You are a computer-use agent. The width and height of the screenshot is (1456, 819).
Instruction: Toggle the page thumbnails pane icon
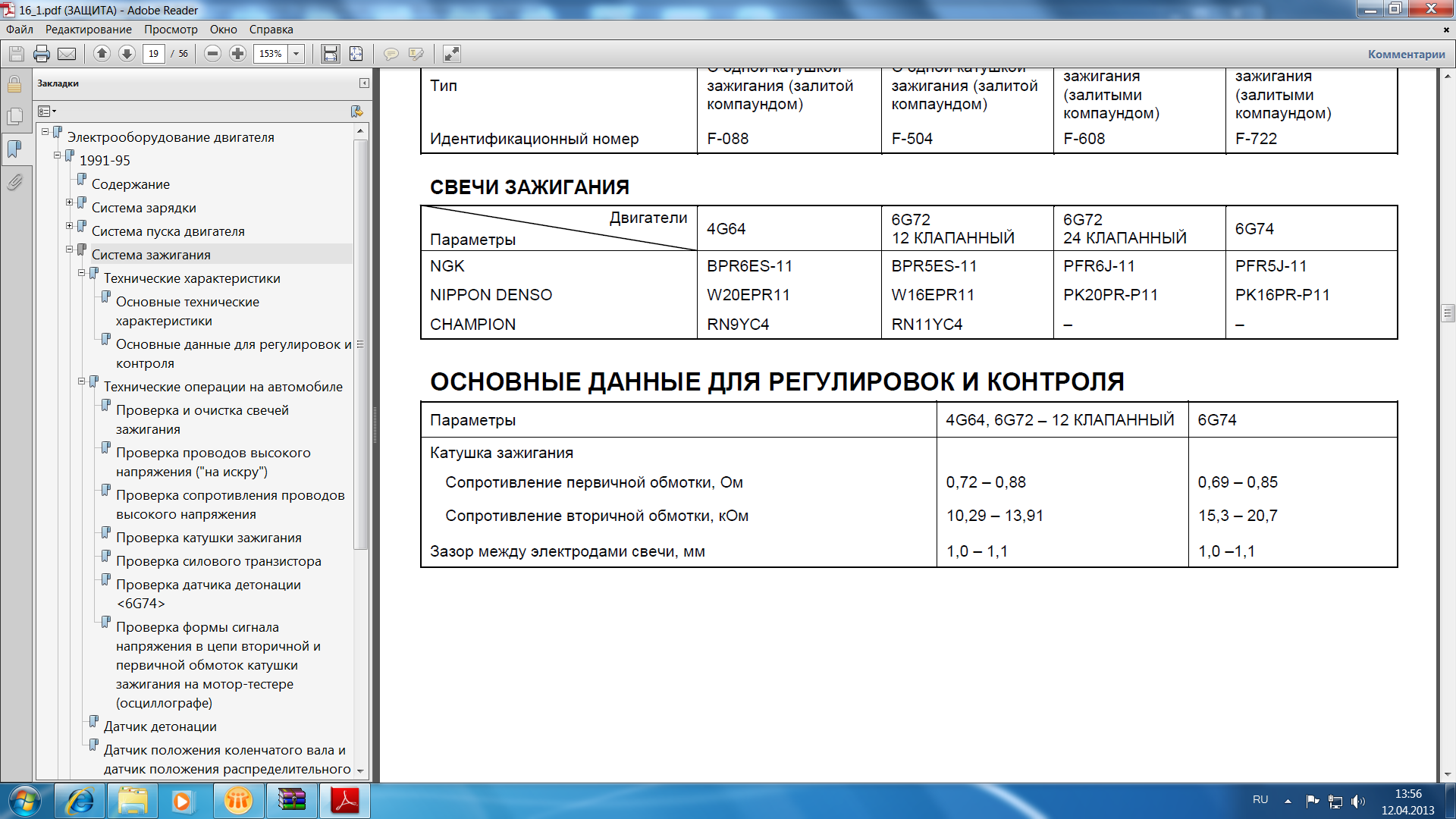coord(14,116)
